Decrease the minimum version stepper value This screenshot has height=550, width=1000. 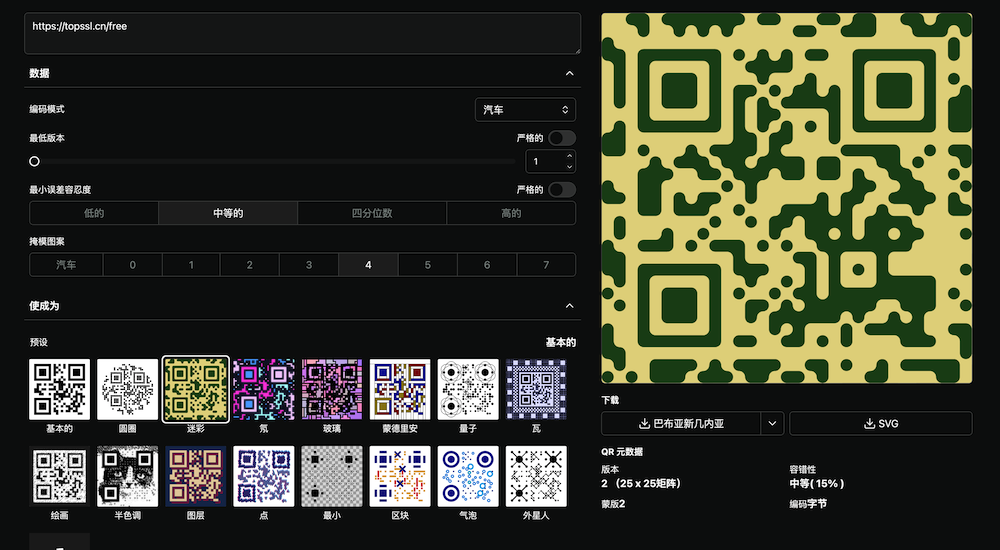pos(570,167)
